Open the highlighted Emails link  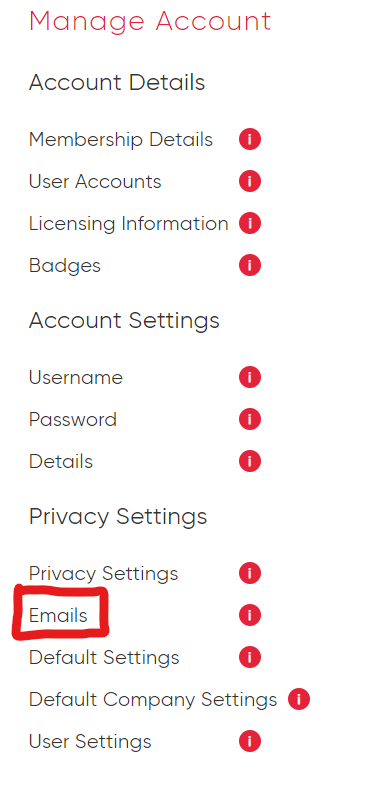(x=58, y=615)
